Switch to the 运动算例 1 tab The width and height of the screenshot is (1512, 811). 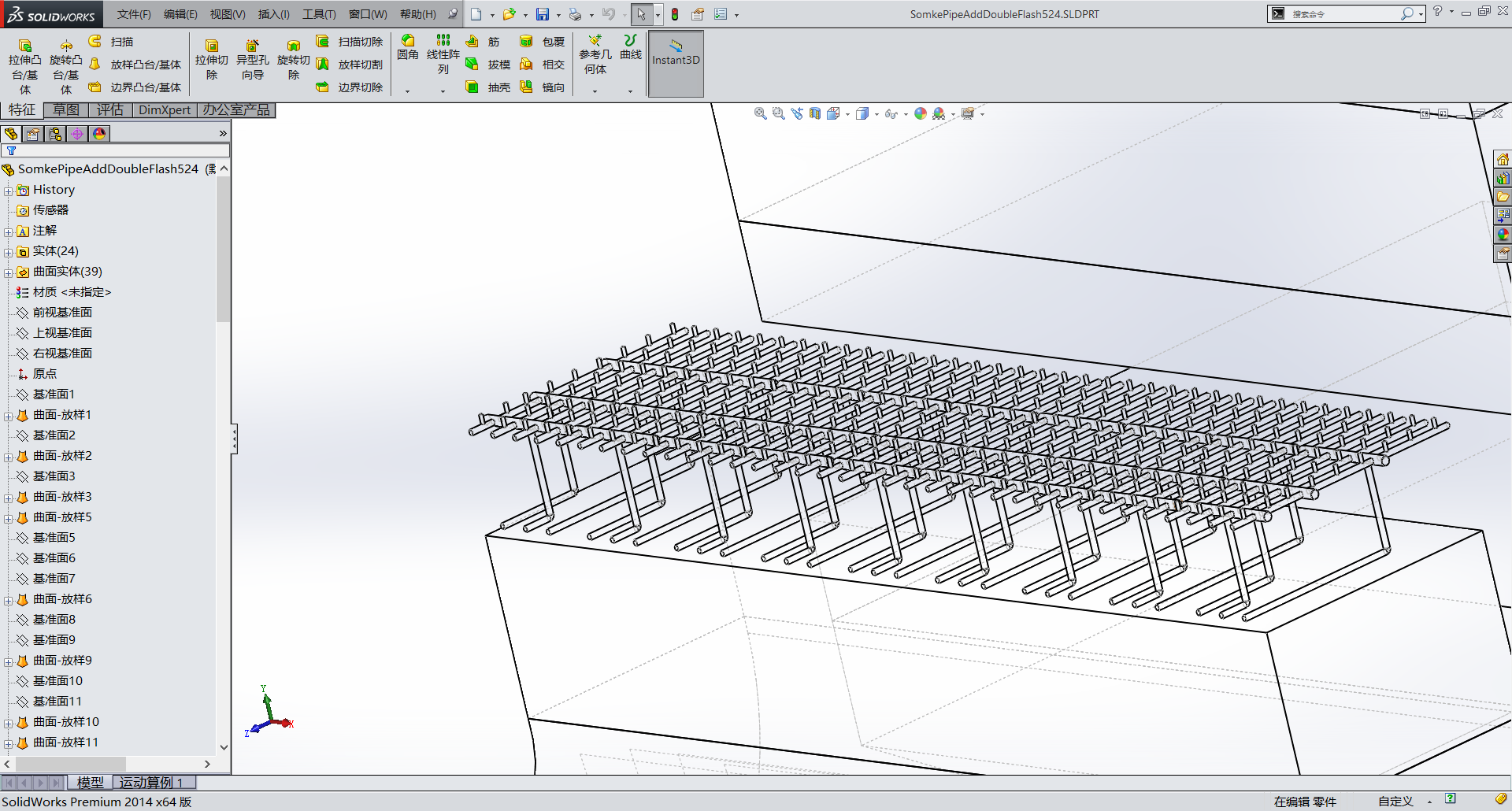click(151, 782)
